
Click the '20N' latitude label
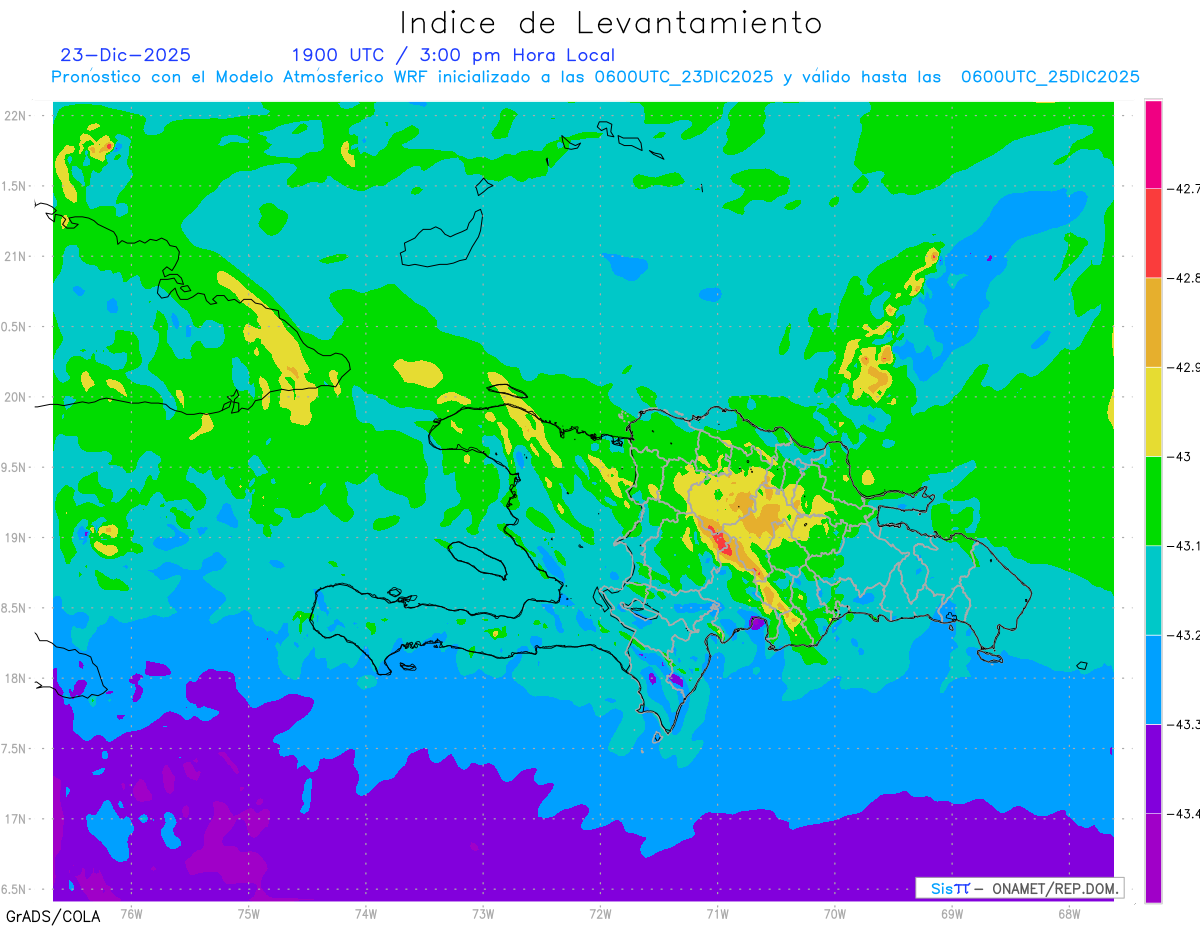point(17,397)
